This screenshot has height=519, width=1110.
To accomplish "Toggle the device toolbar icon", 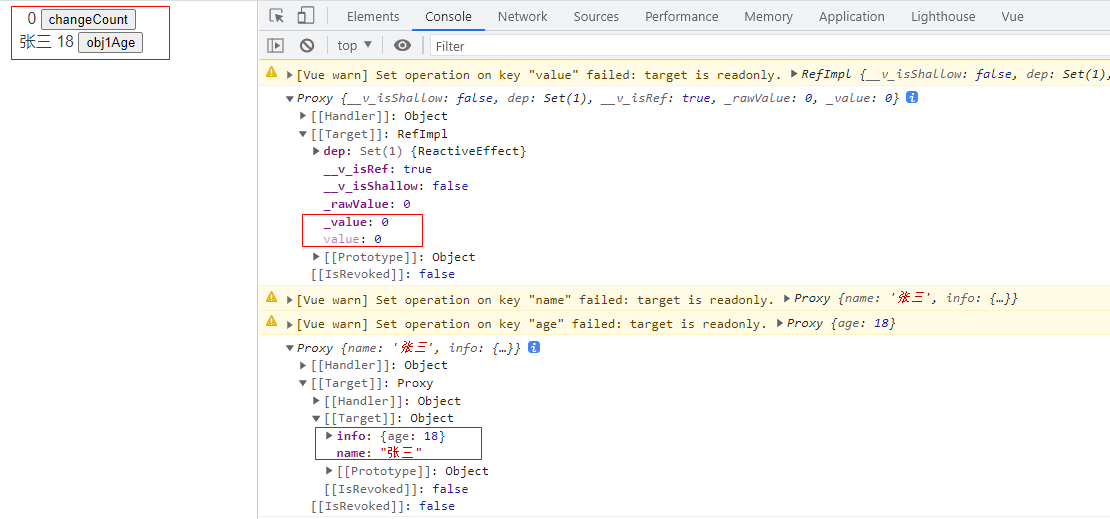I will coord(306,16).
